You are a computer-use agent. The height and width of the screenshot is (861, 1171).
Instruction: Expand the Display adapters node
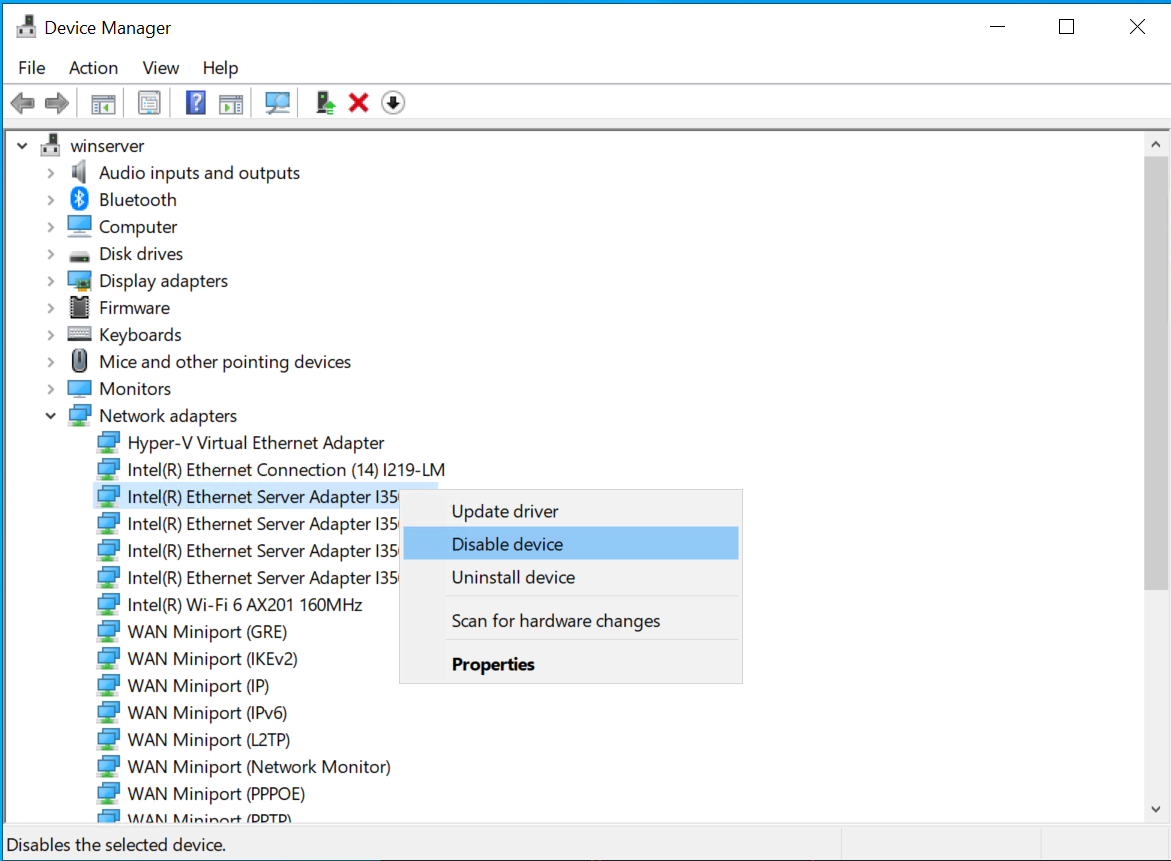[51, 282]
